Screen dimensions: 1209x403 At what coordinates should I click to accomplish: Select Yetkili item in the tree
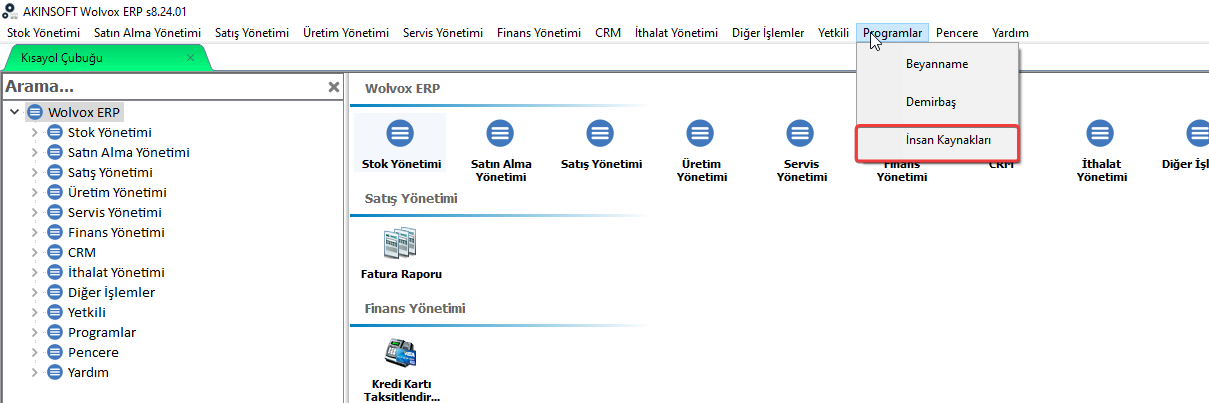(87, 312)
